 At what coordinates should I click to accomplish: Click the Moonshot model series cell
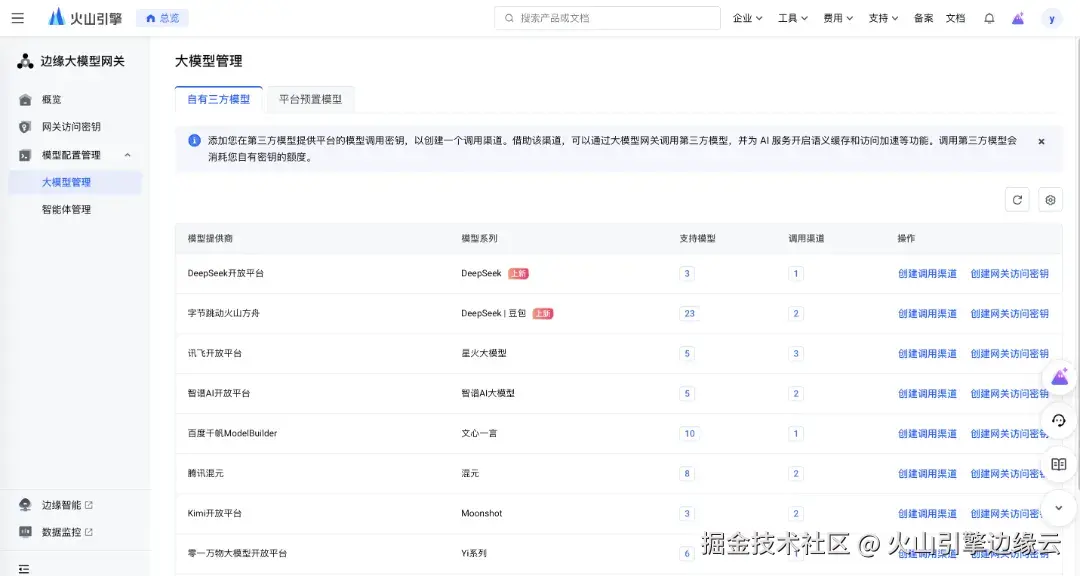481,513
